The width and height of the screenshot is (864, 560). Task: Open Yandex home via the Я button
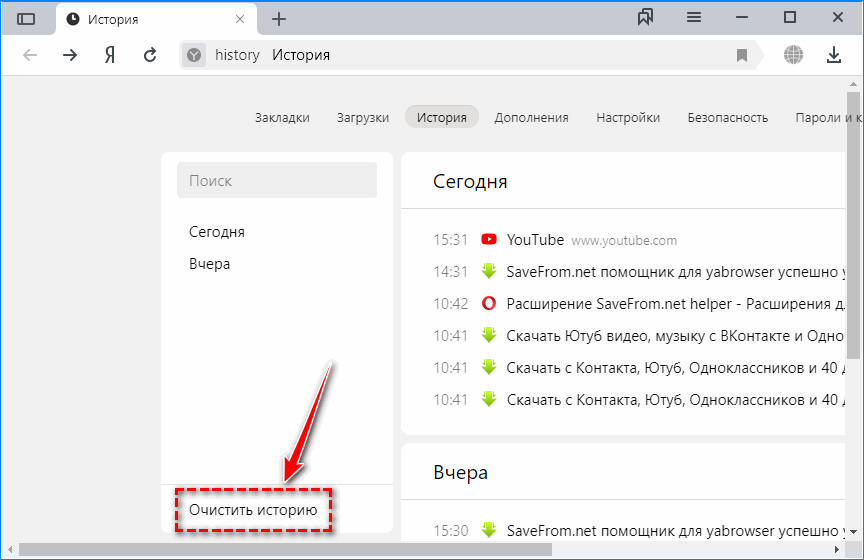click(110, 55)
